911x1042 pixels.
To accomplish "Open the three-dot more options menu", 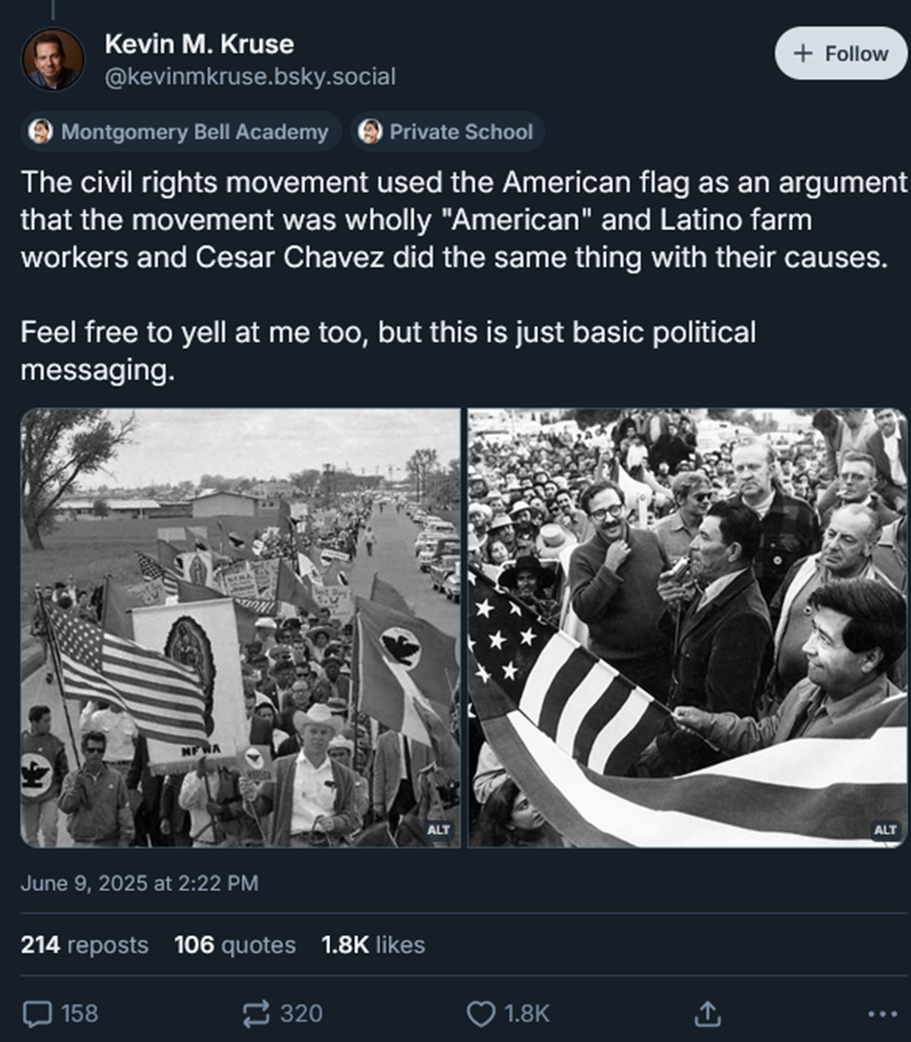I will (x=883, y=1013).
